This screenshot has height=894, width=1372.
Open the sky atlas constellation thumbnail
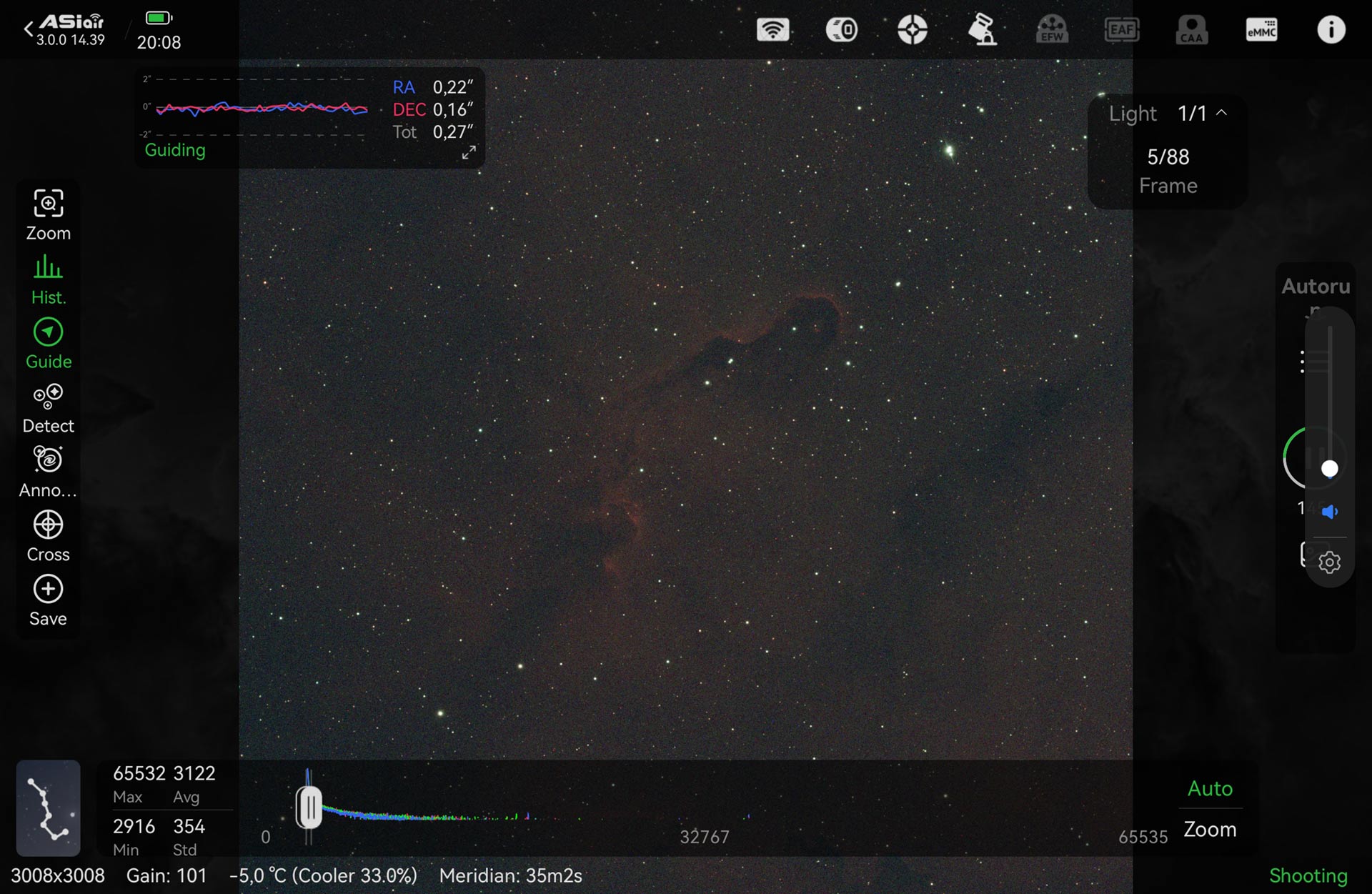(49, 808)
